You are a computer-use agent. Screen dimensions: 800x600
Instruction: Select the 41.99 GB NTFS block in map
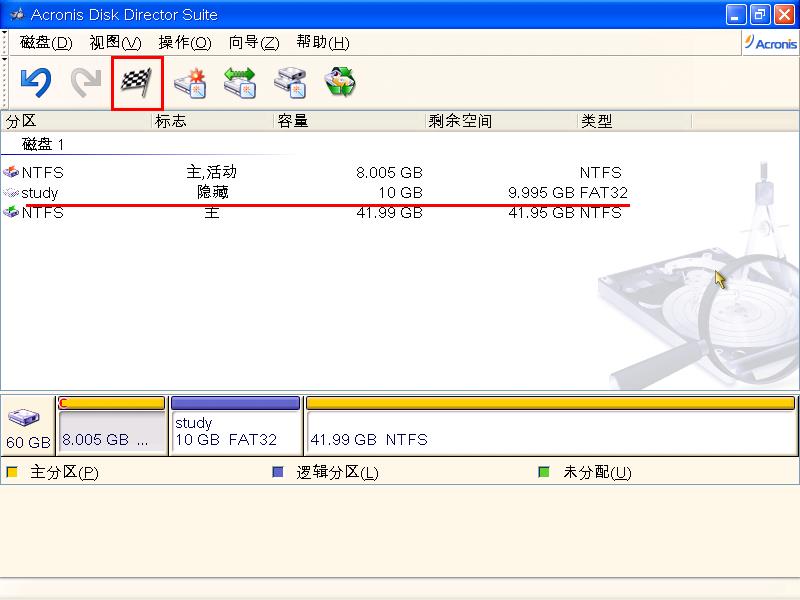tap(551, 426)
